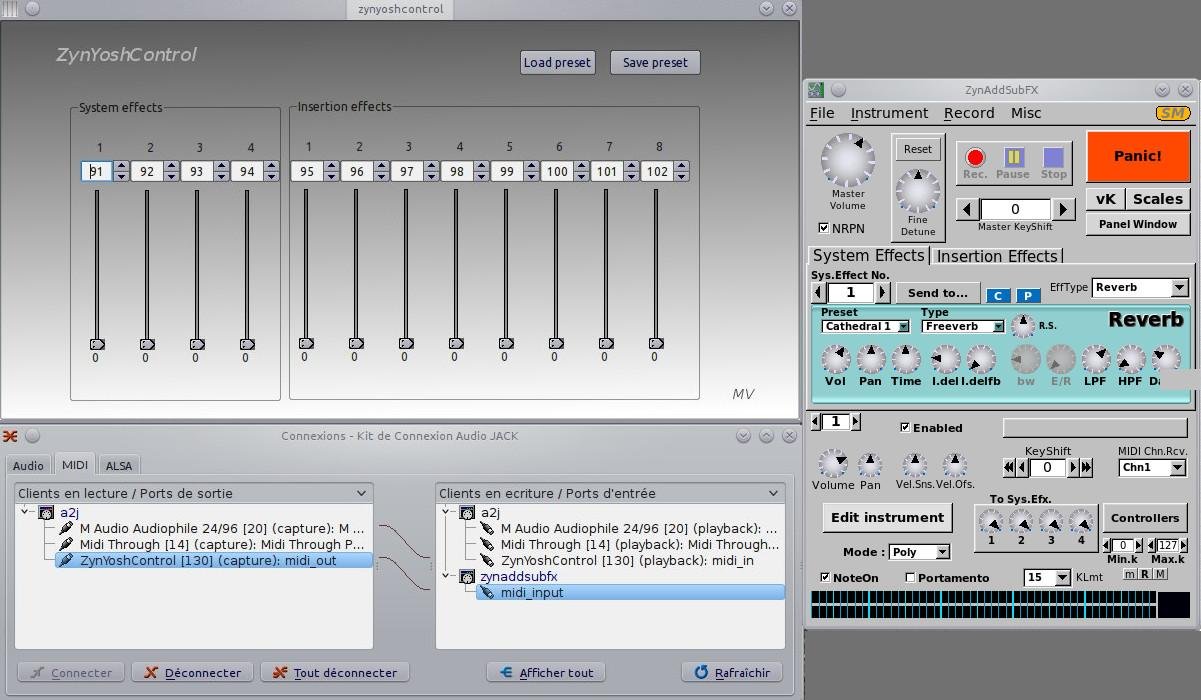Click Save preset in ZynYoshControl
Screen dimensions: 1201x700
click(x=655, y=62)
